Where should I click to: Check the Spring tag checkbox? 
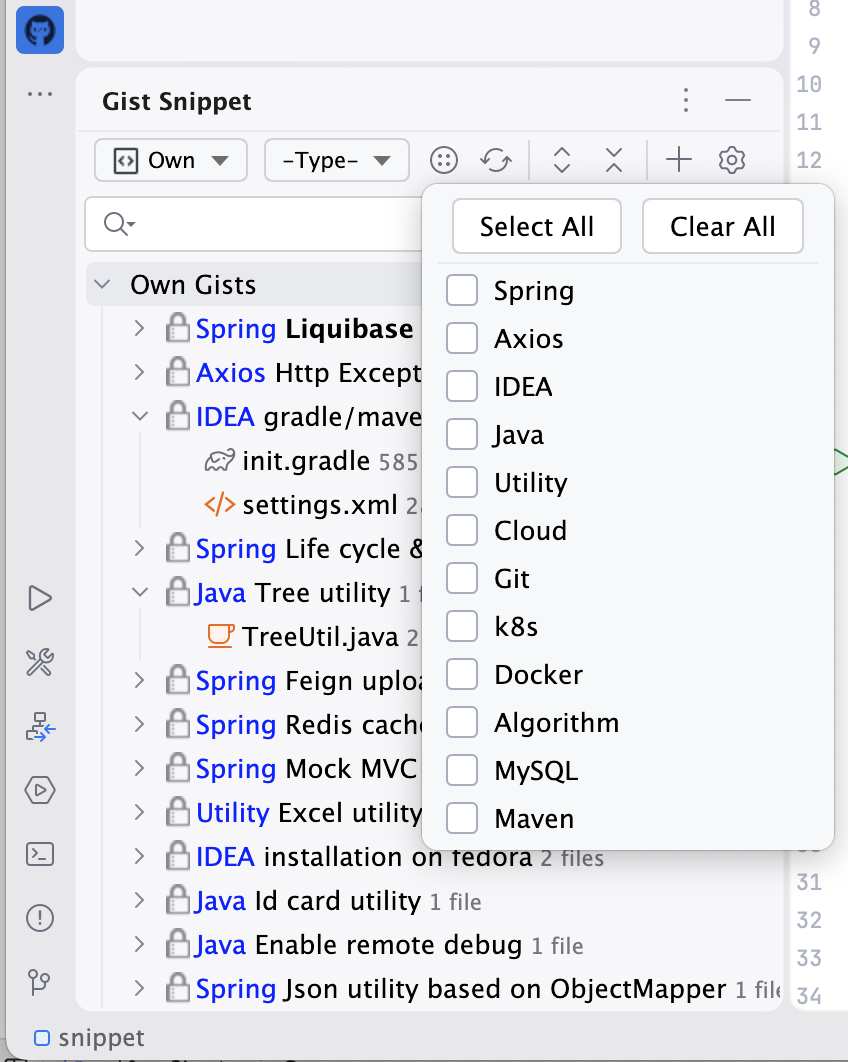[x=462, y=291]
